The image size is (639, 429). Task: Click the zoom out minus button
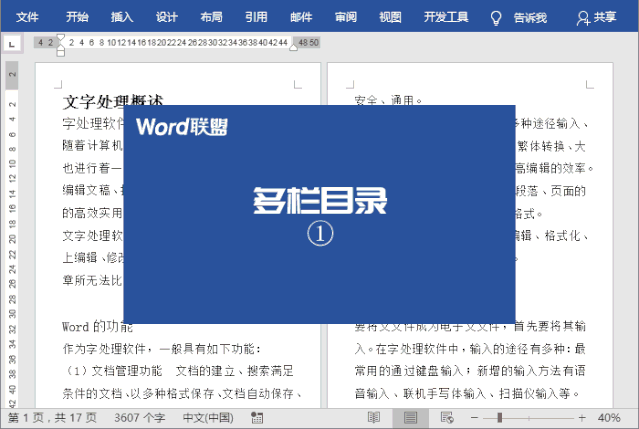point(474,418)
